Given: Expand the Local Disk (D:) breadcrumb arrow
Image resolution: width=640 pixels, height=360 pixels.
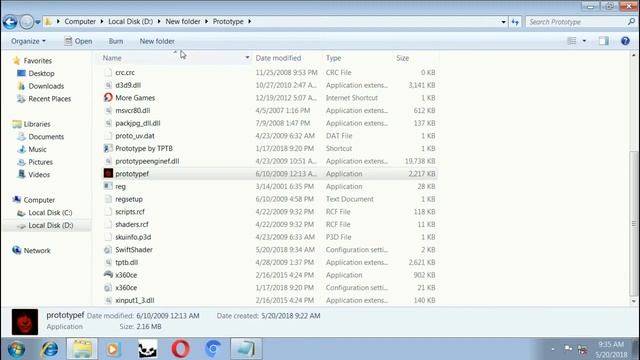Looking at the screenshot, I should (159, 22).
